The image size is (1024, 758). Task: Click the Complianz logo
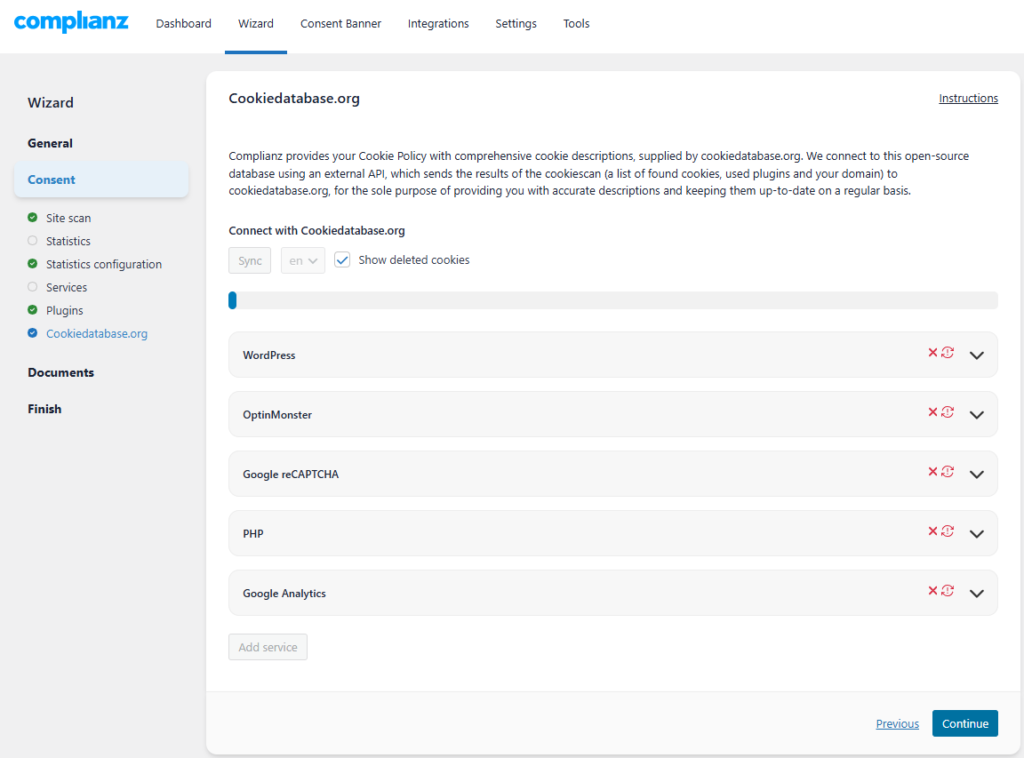pos(71,22)
